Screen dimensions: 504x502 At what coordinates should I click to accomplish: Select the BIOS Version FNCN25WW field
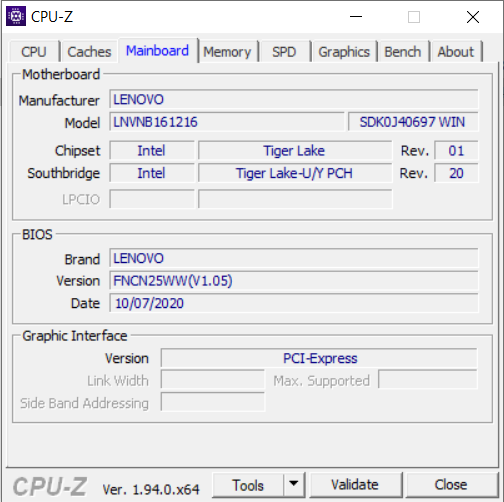(x=294, y=280)
